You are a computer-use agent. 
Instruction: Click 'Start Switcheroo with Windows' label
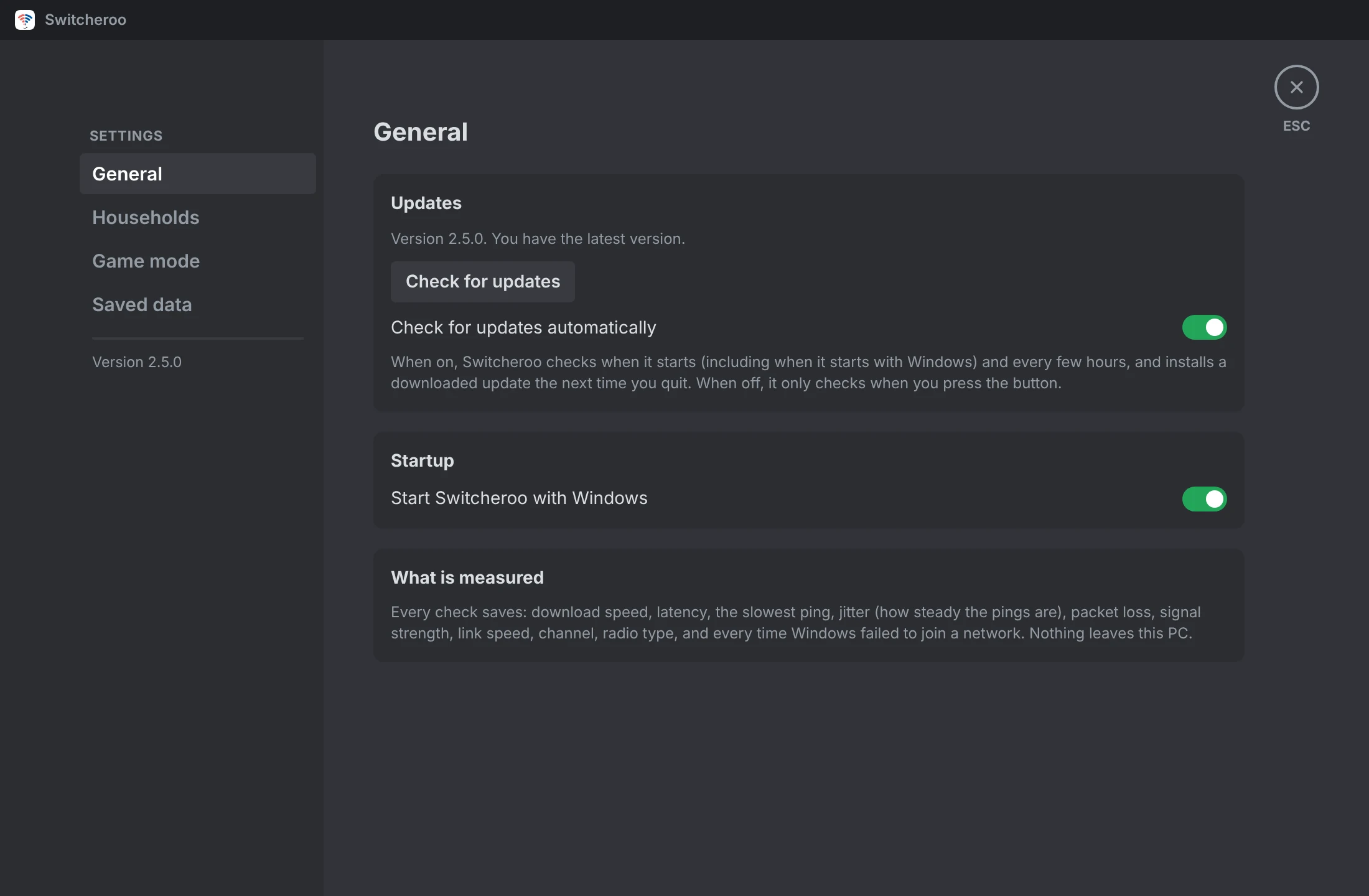519,498
